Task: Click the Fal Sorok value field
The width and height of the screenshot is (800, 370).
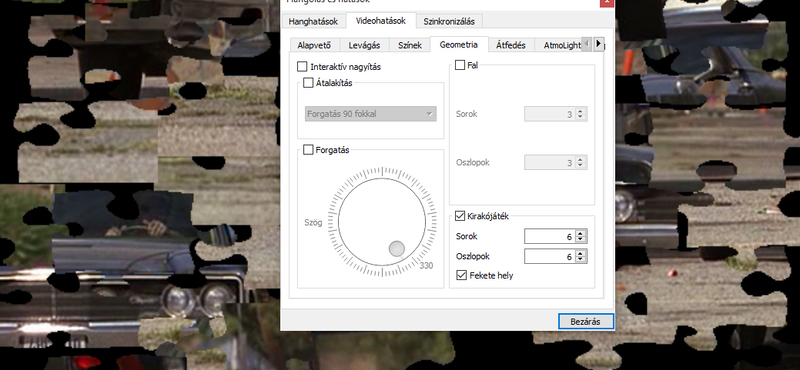Action: [549, 114]
